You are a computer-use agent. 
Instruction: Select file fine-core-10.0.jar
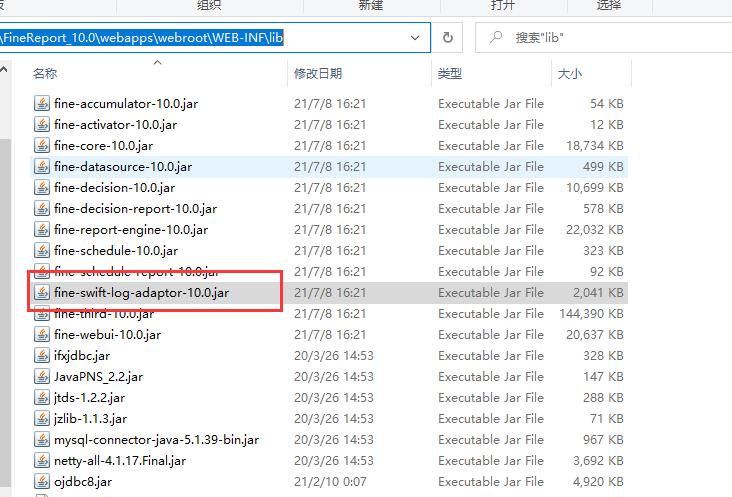(104, 145)
